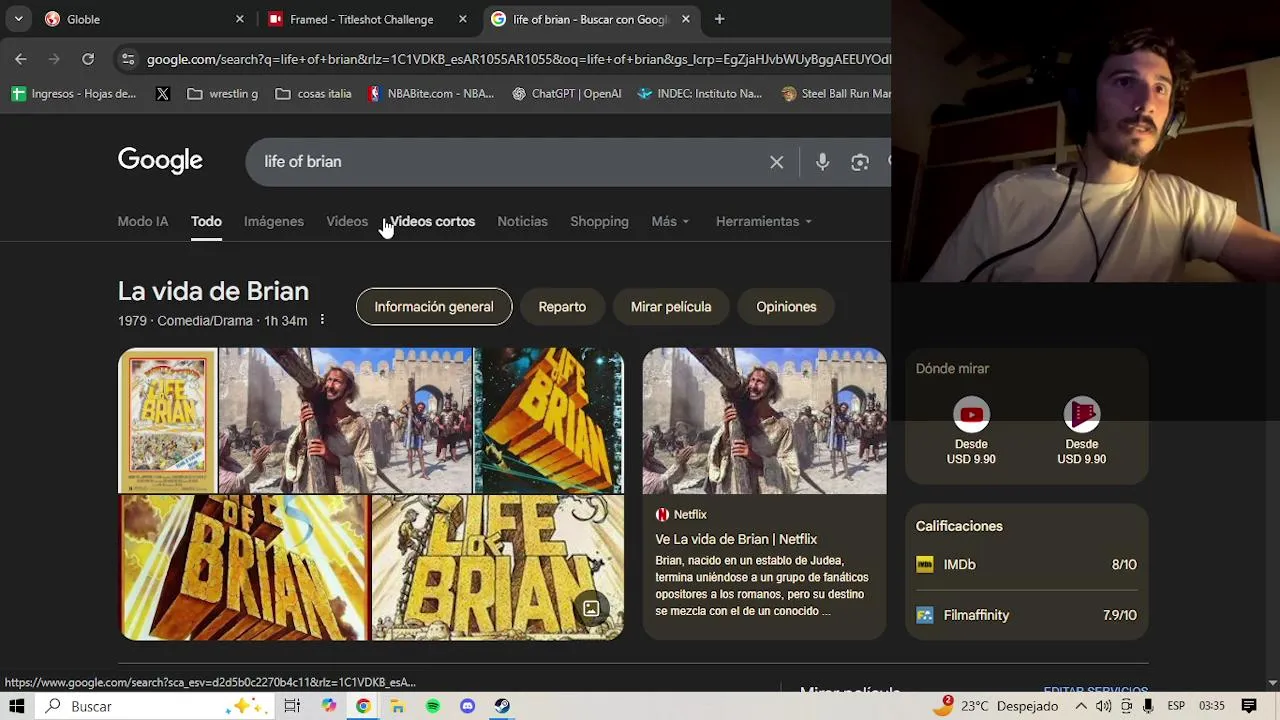
Task: Open the wrestlin g bookmark folder
Action: pos(223,94)
